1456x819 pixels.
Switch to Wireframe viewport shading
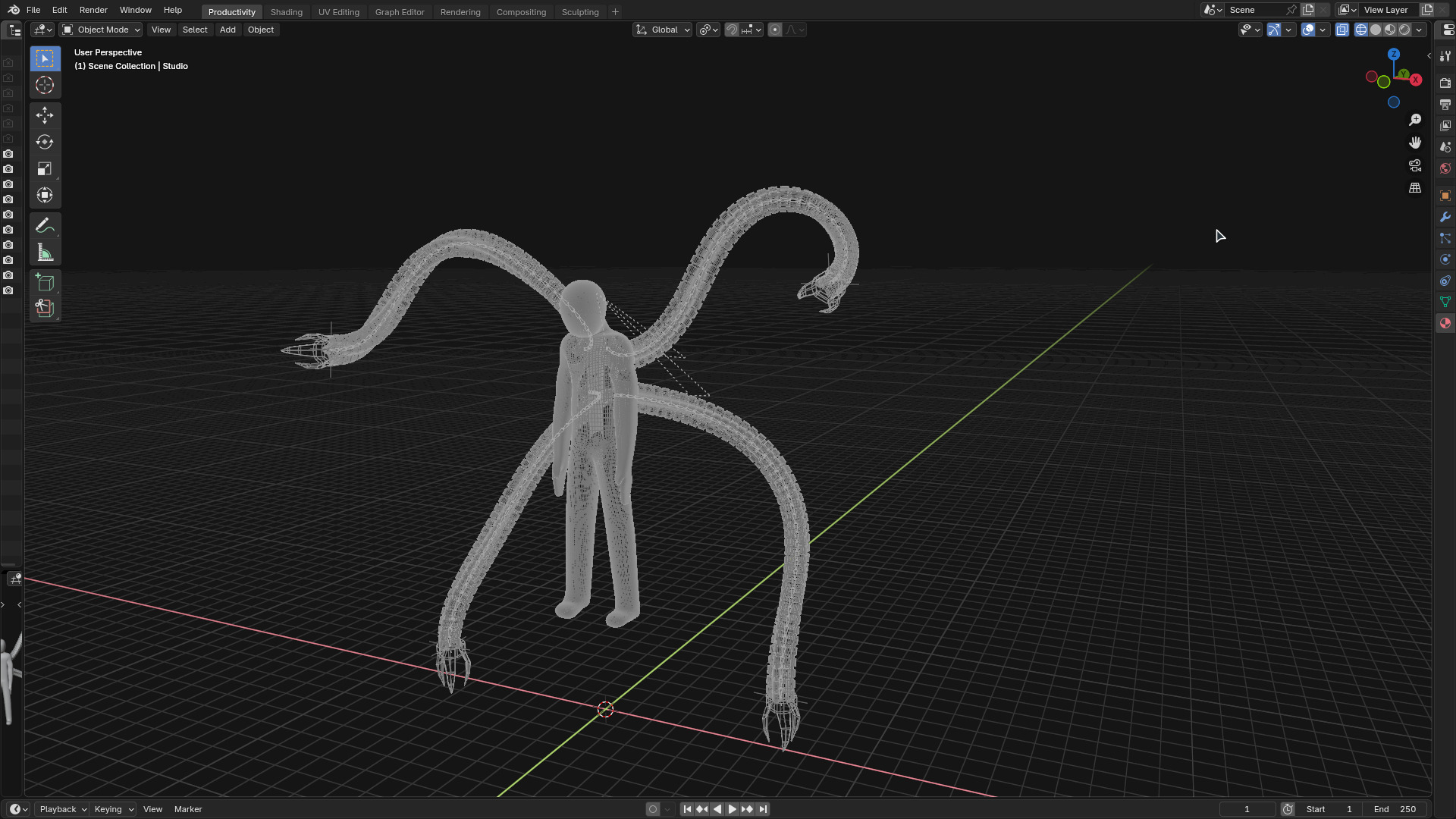click(1361, 30)
